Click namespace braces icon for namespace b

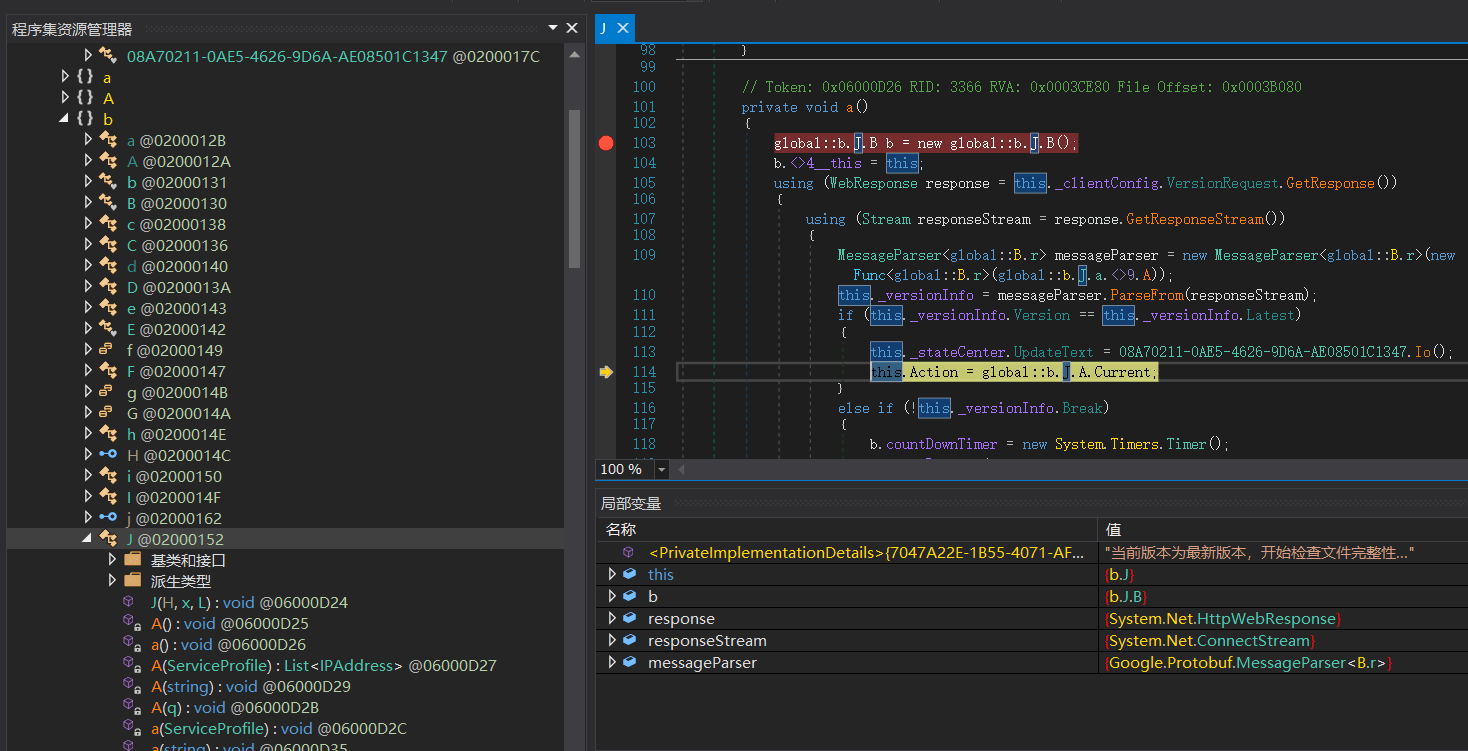point(85,119)
